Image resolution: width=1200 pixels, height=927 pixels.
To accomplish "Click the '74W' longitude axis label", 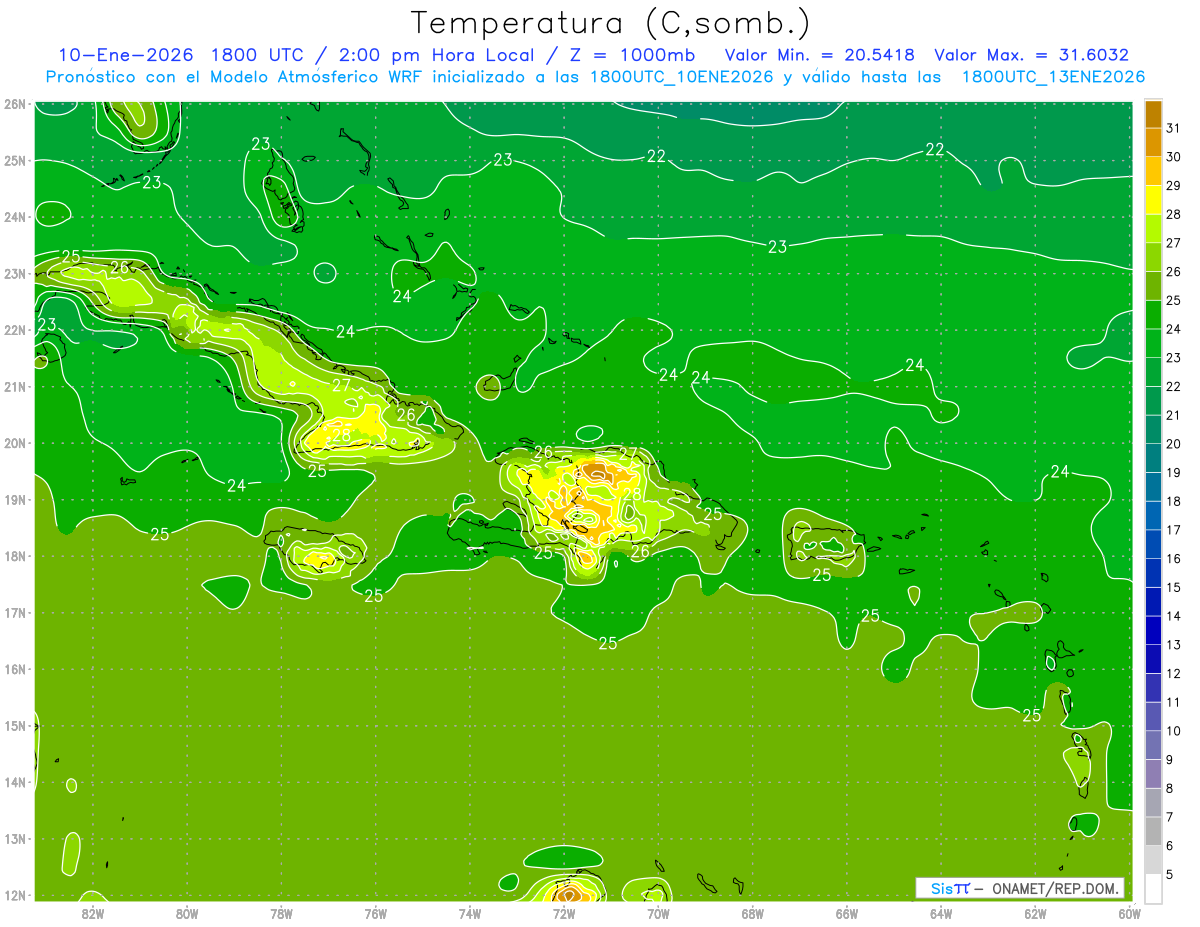I will click(x=469, y=913).
